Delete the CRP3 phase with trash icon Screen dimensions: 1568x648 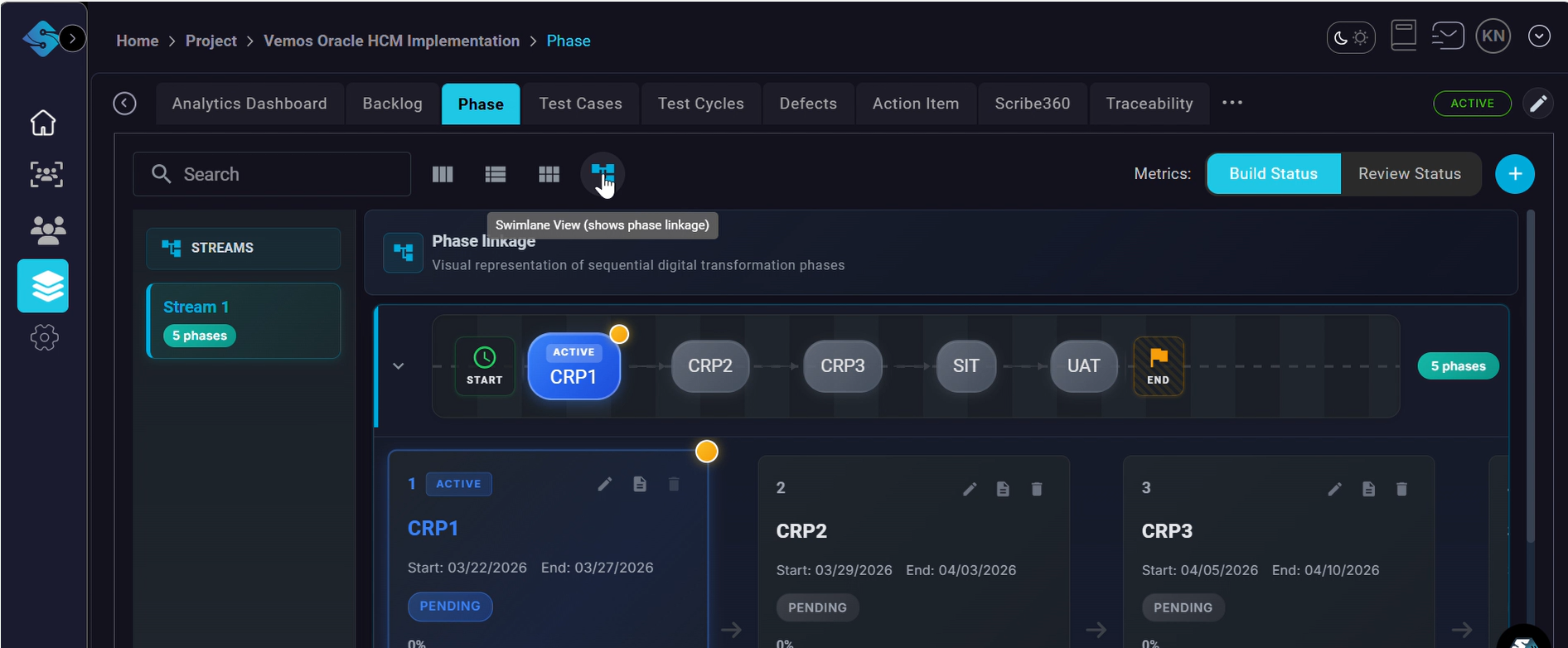point(1401,489)
